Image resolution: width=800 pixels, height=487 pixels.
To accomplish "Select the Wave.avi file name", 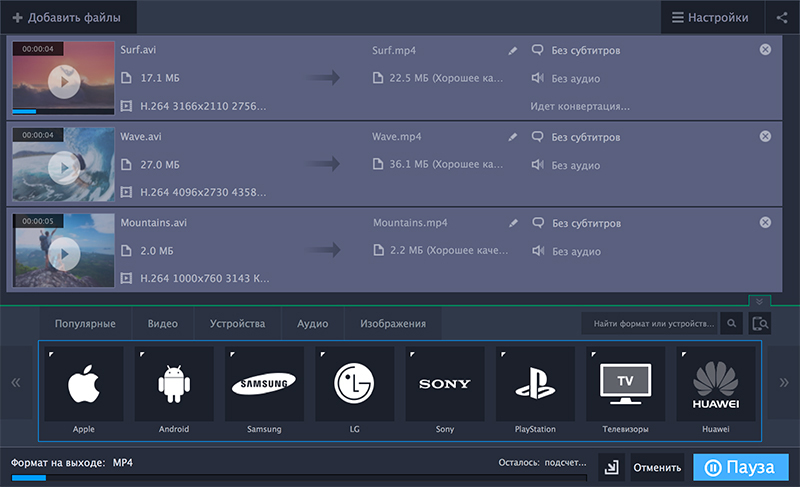I will click(x=141, y=136).
